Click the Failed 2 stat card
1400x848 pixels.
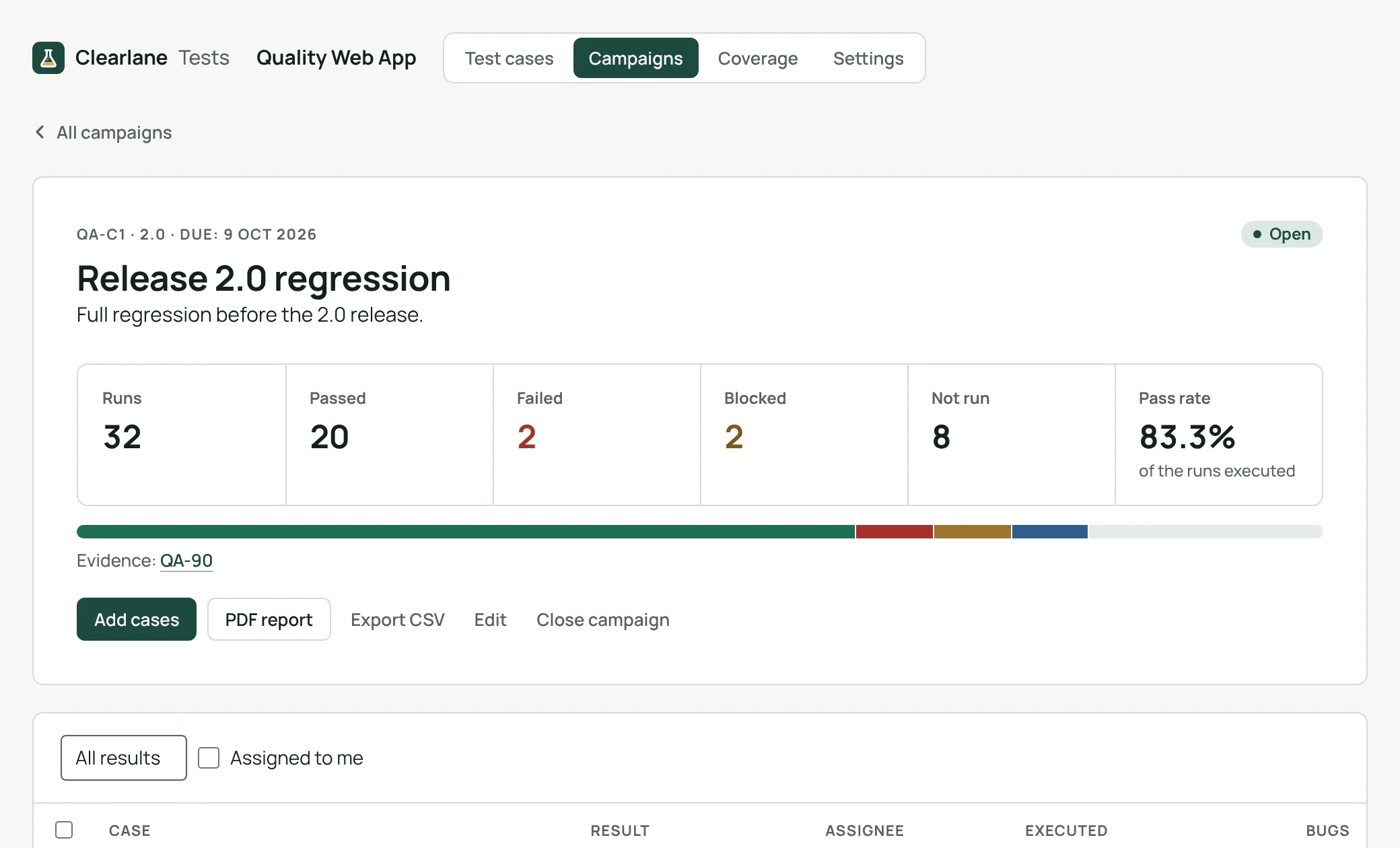coord(597,435)
